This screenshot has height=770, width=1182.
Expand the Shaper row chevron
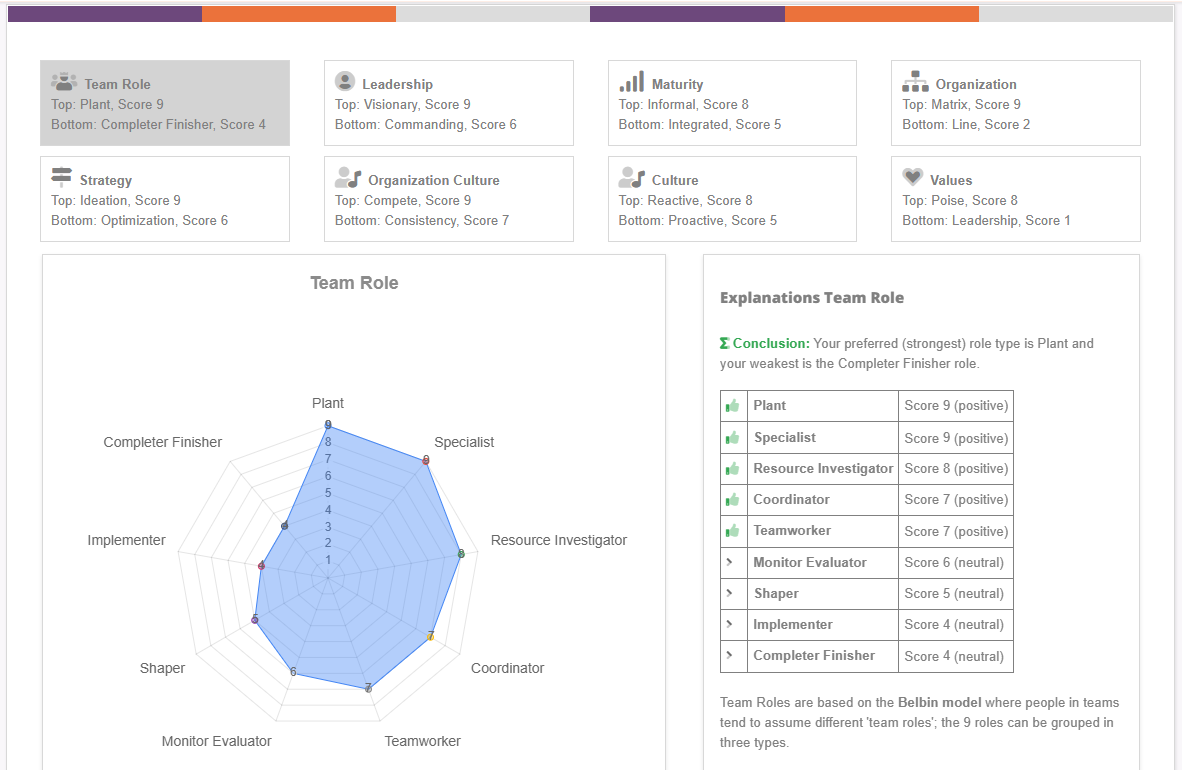[730, 593]
